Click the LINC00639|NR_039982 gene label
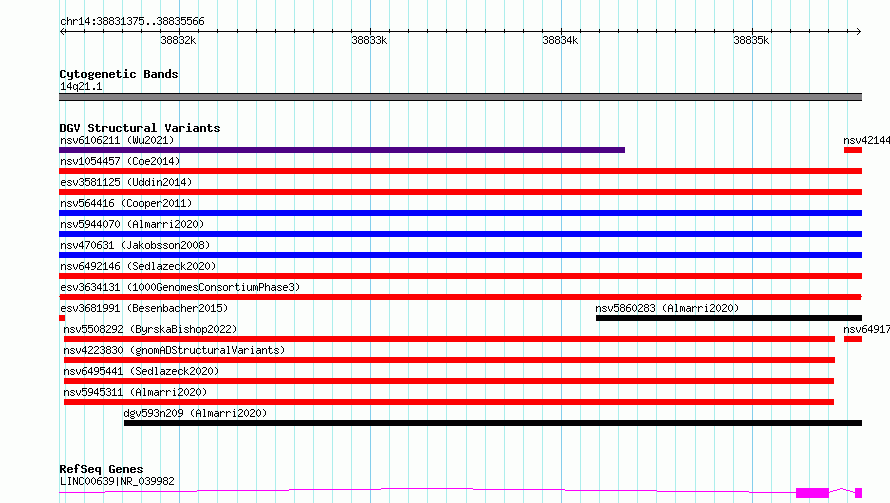890x503 pixels. 117,481
